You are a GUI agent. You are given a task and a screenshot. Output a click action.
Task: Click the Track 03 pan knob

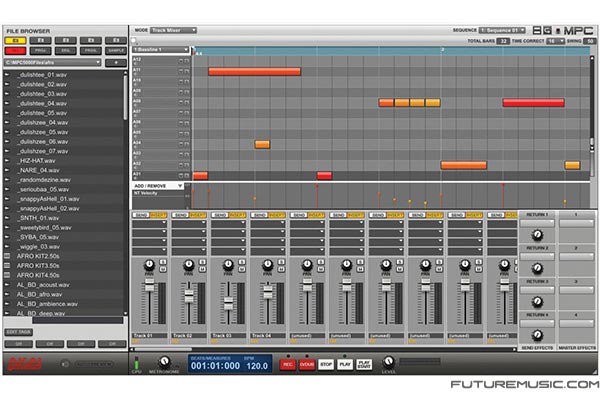[228, 264]
